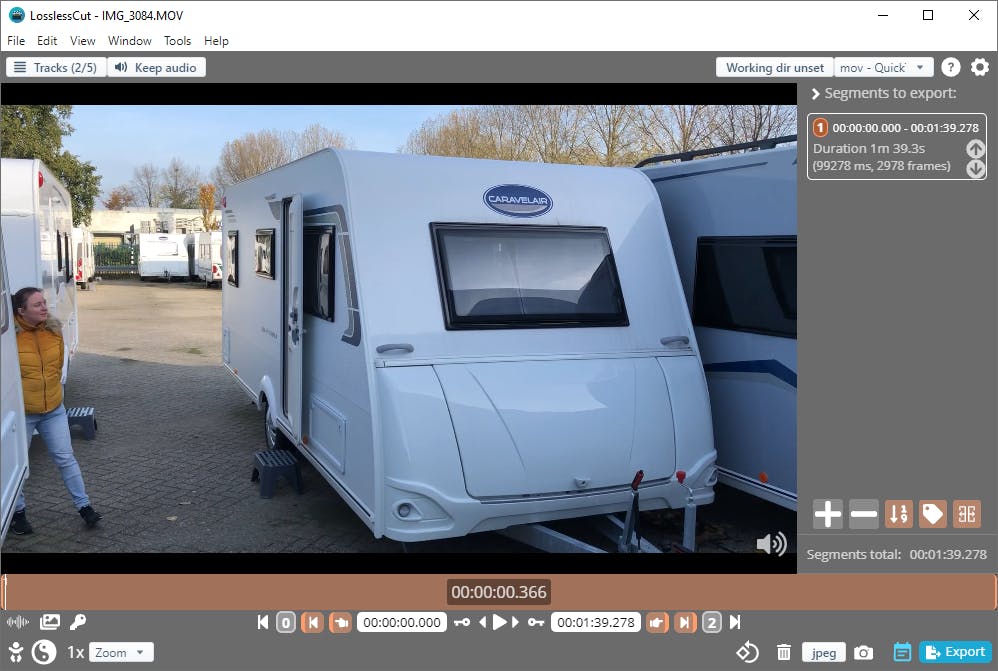Seek to the previous keyframe
The height and width of the screenshot is (671, 998).
(x=461, y=622)
